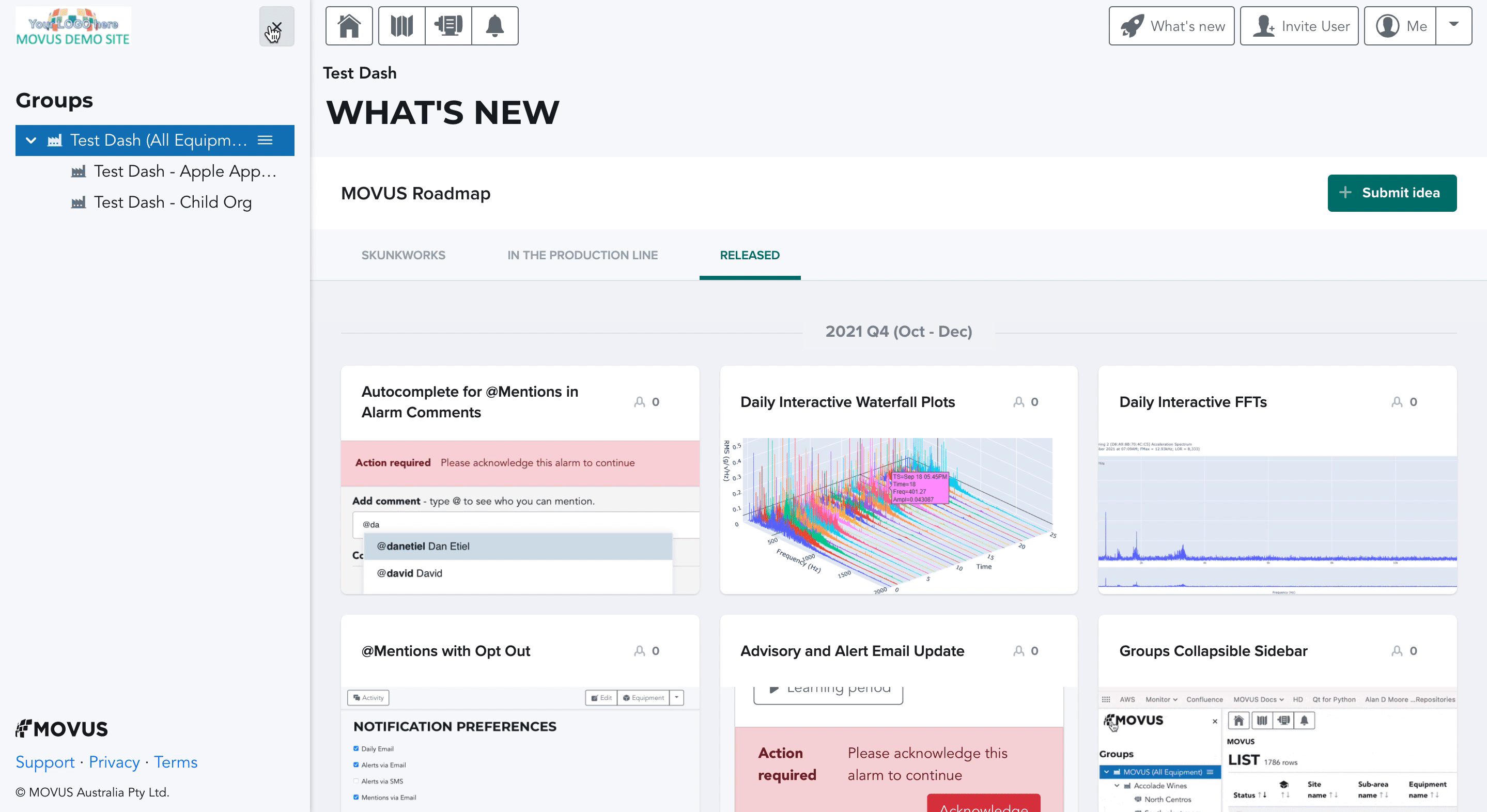1487x812 pixels.
Task: Check the Alerts via Email checkbox
Action: tap(356, 765)
